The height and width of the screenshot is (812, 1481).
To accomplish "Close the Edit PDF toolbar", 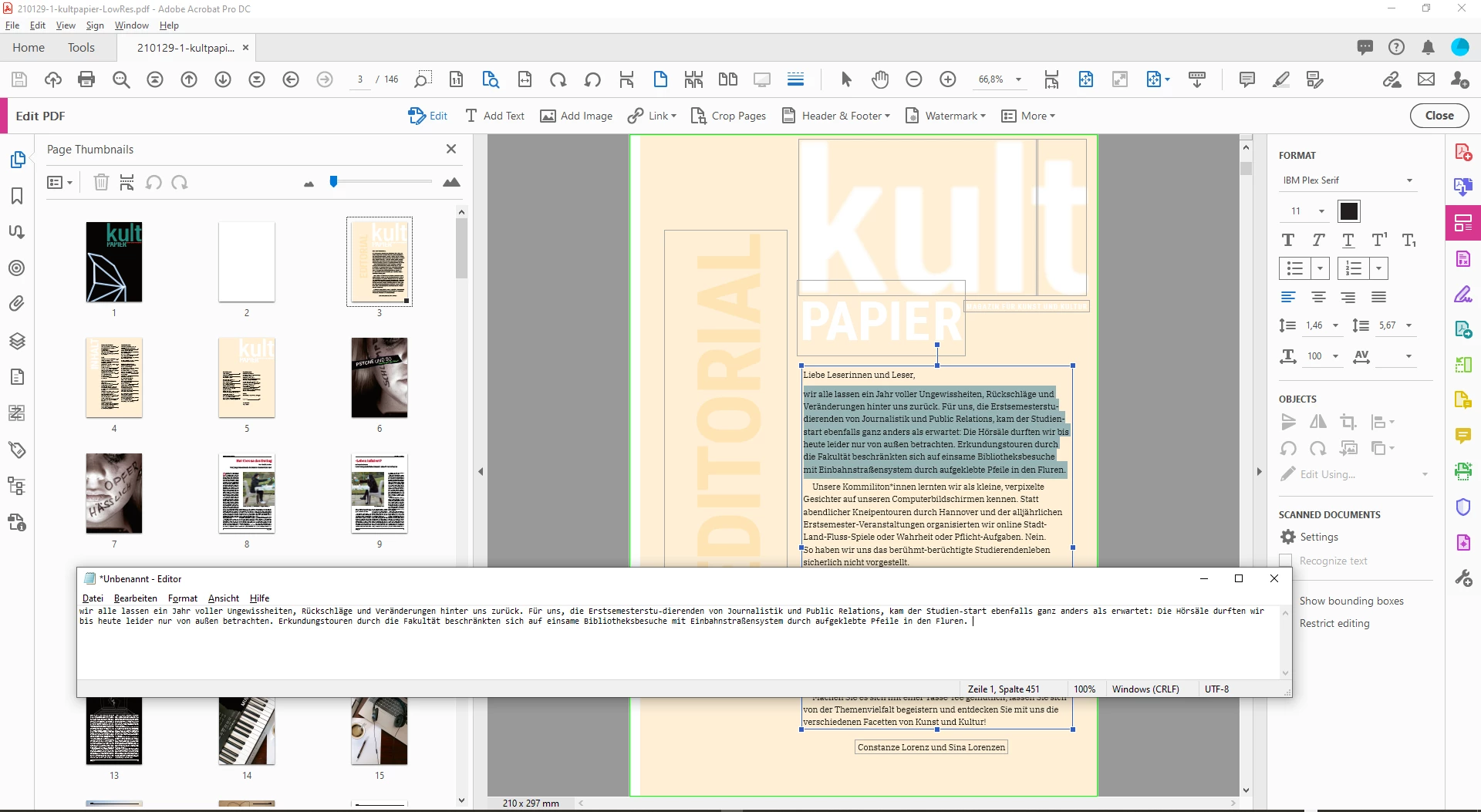I will 1439,116.
